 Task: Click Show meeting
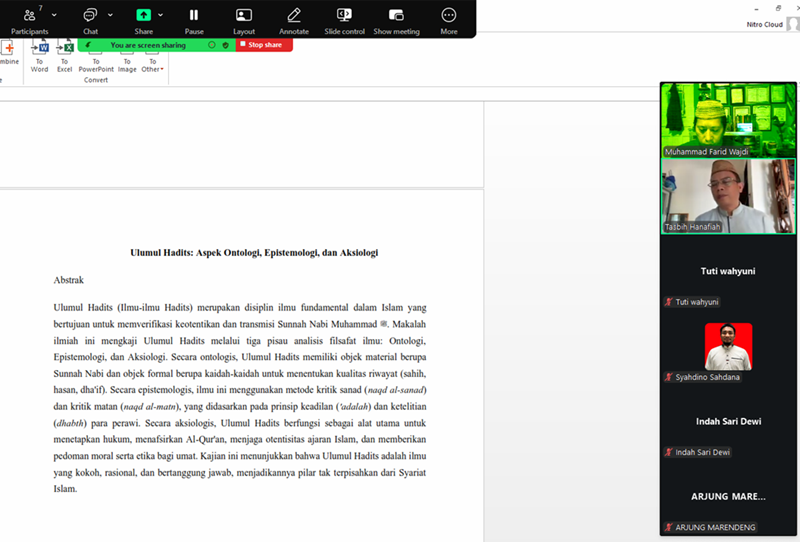(x=396, y=20)
